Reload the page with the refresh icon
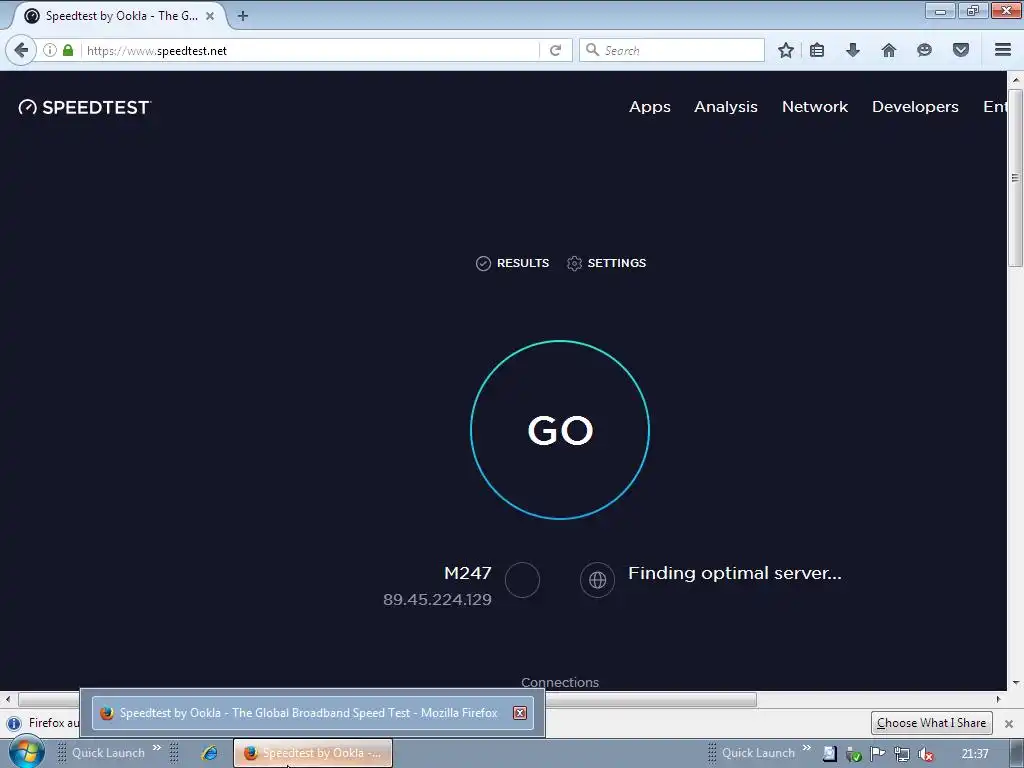The width and height of the screenshot is (1024, 768). click(x=556, y=50)
